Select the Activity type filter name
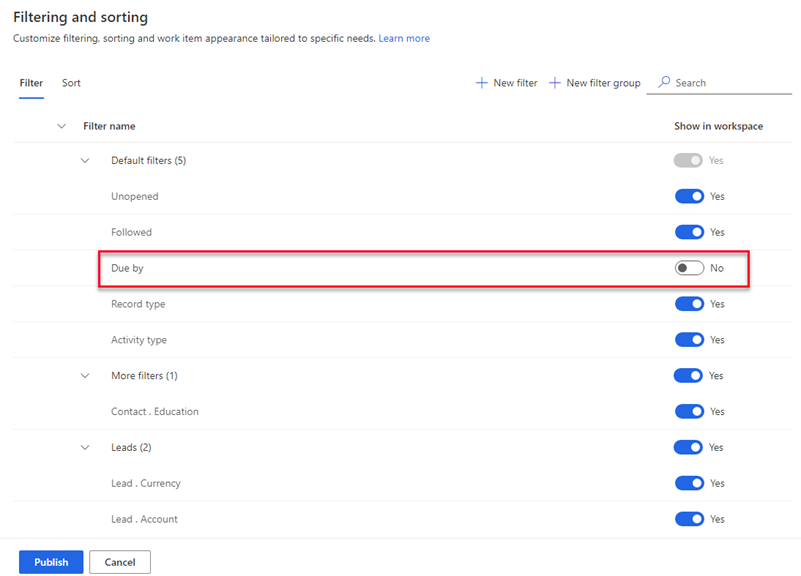The image size is (801, 576). click(138, 340)
